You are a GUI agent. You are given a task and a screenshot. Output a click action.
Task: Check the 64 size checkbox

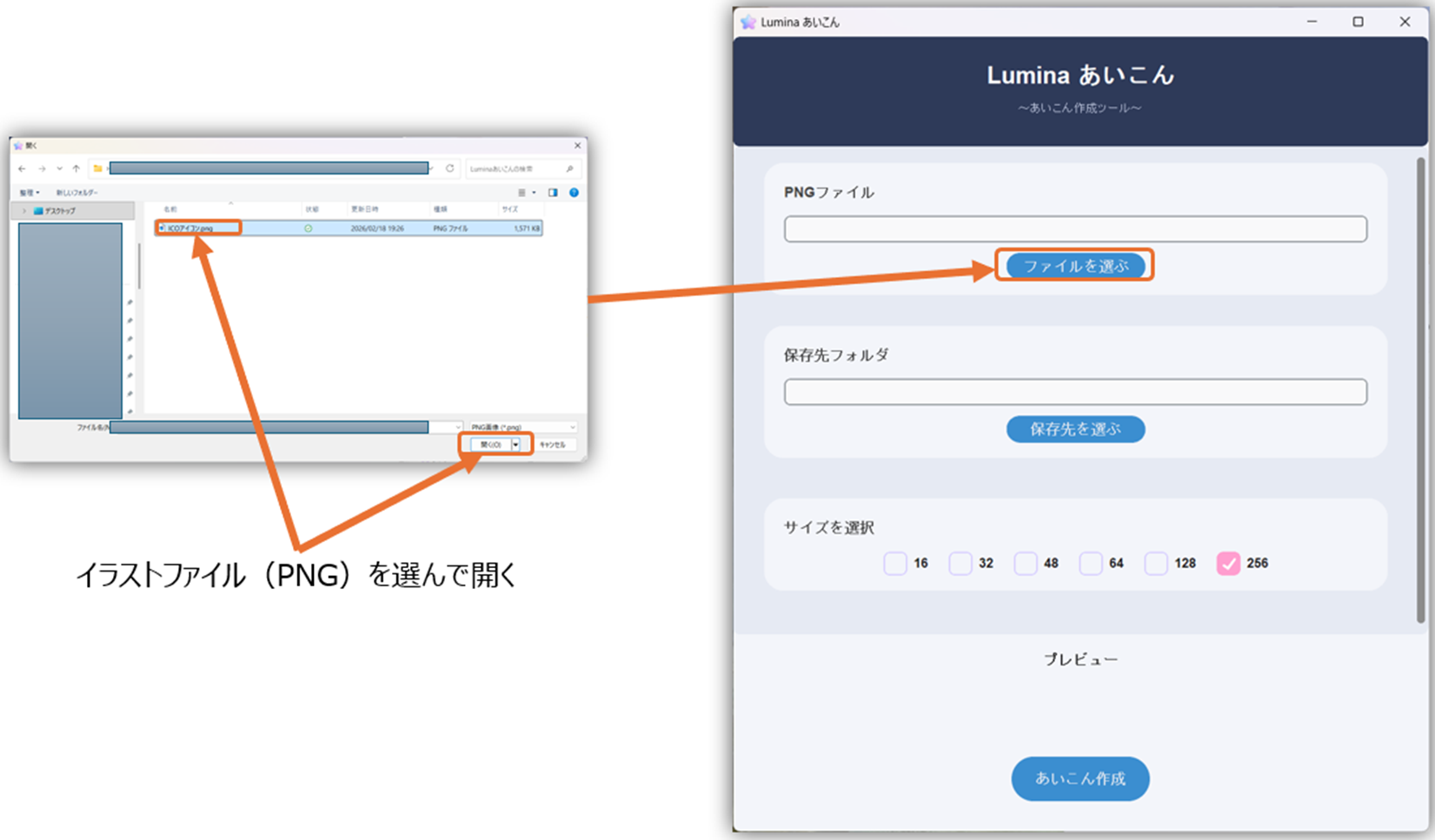click(1090, 564)
